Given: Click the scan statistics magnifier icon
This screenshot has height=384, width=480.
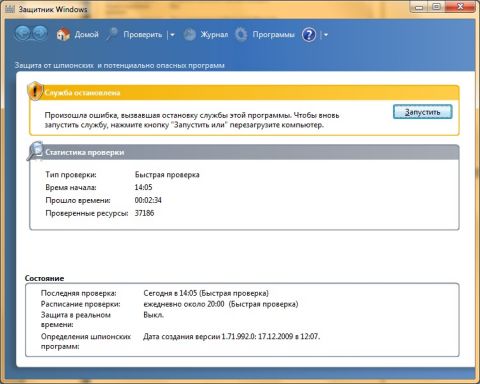Looking at the screenshot, I should pos(35,151).
